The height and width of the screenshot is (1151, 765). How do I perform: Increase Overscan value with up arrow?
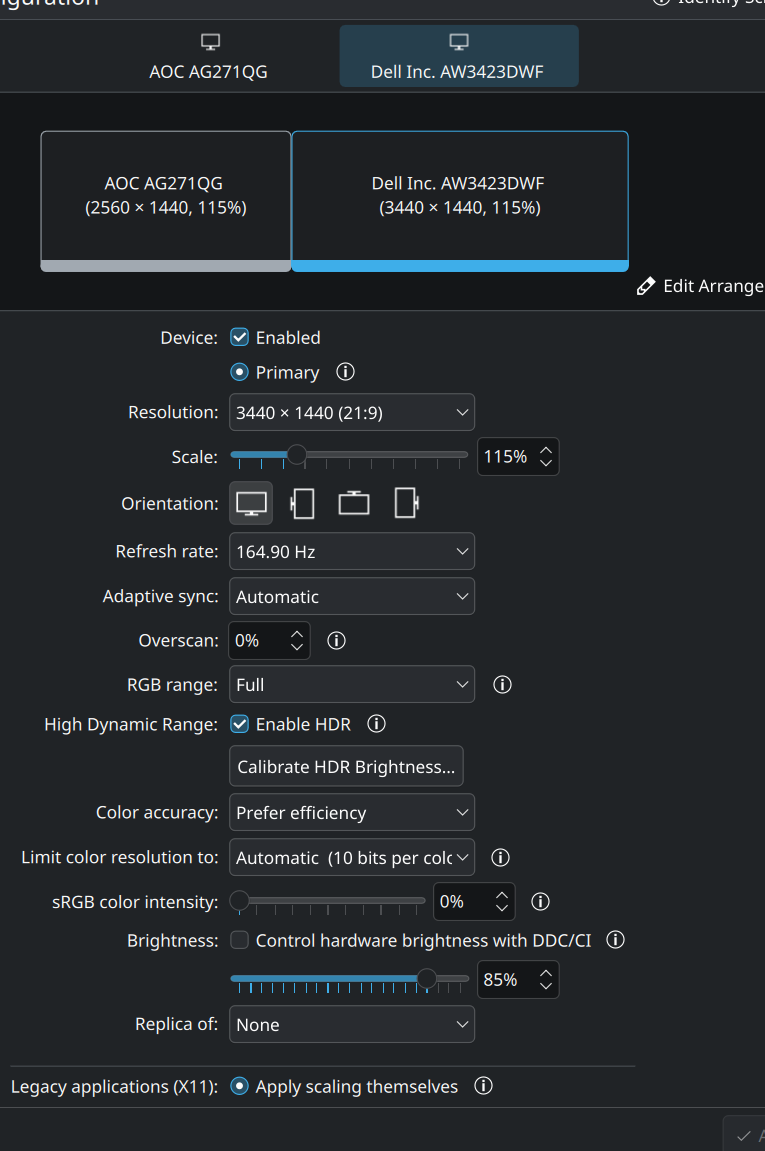(x=297, y=634)
